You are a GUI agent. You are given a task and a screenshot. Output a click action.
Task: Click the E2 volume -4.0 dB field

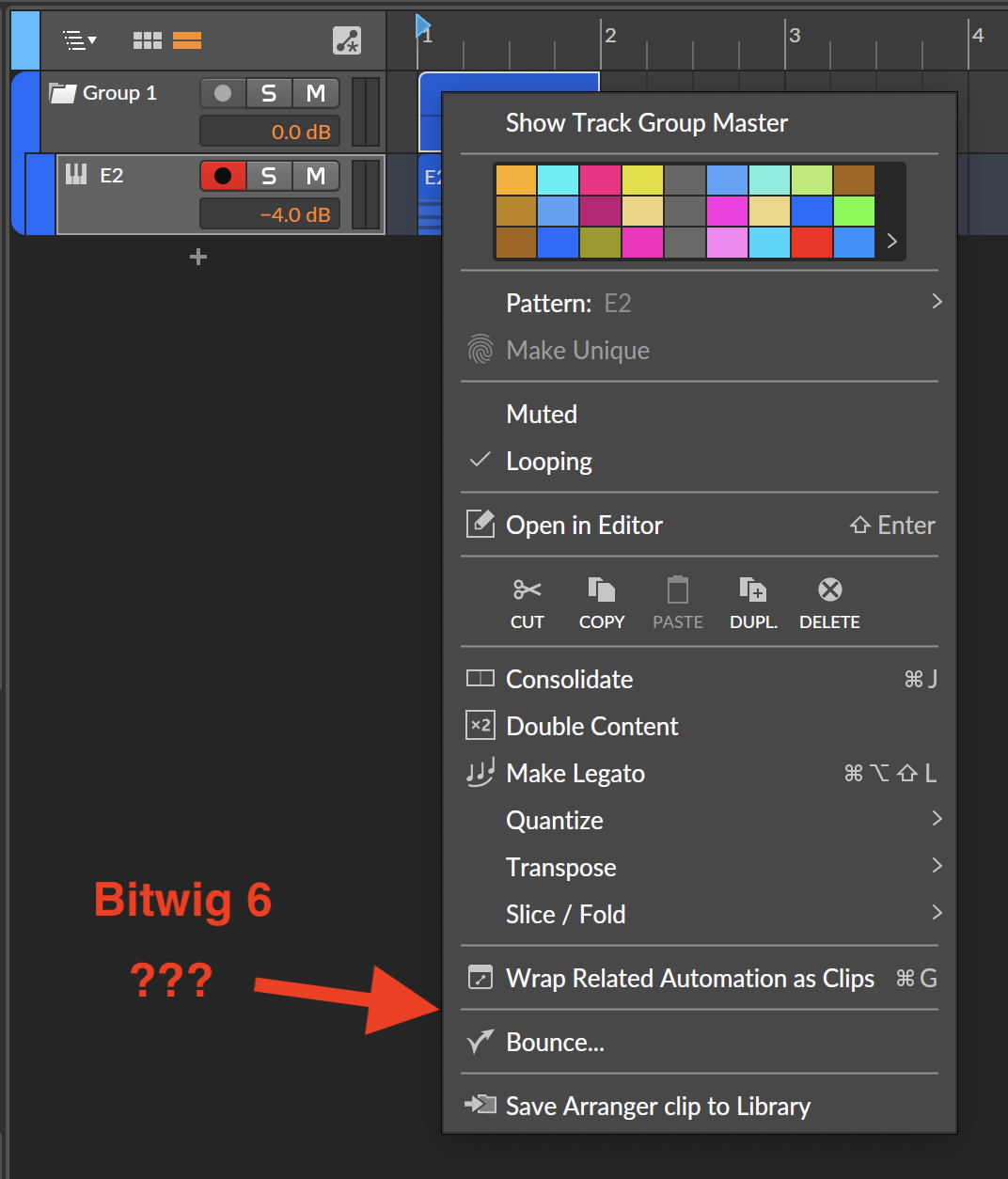[x=269, y=214]
